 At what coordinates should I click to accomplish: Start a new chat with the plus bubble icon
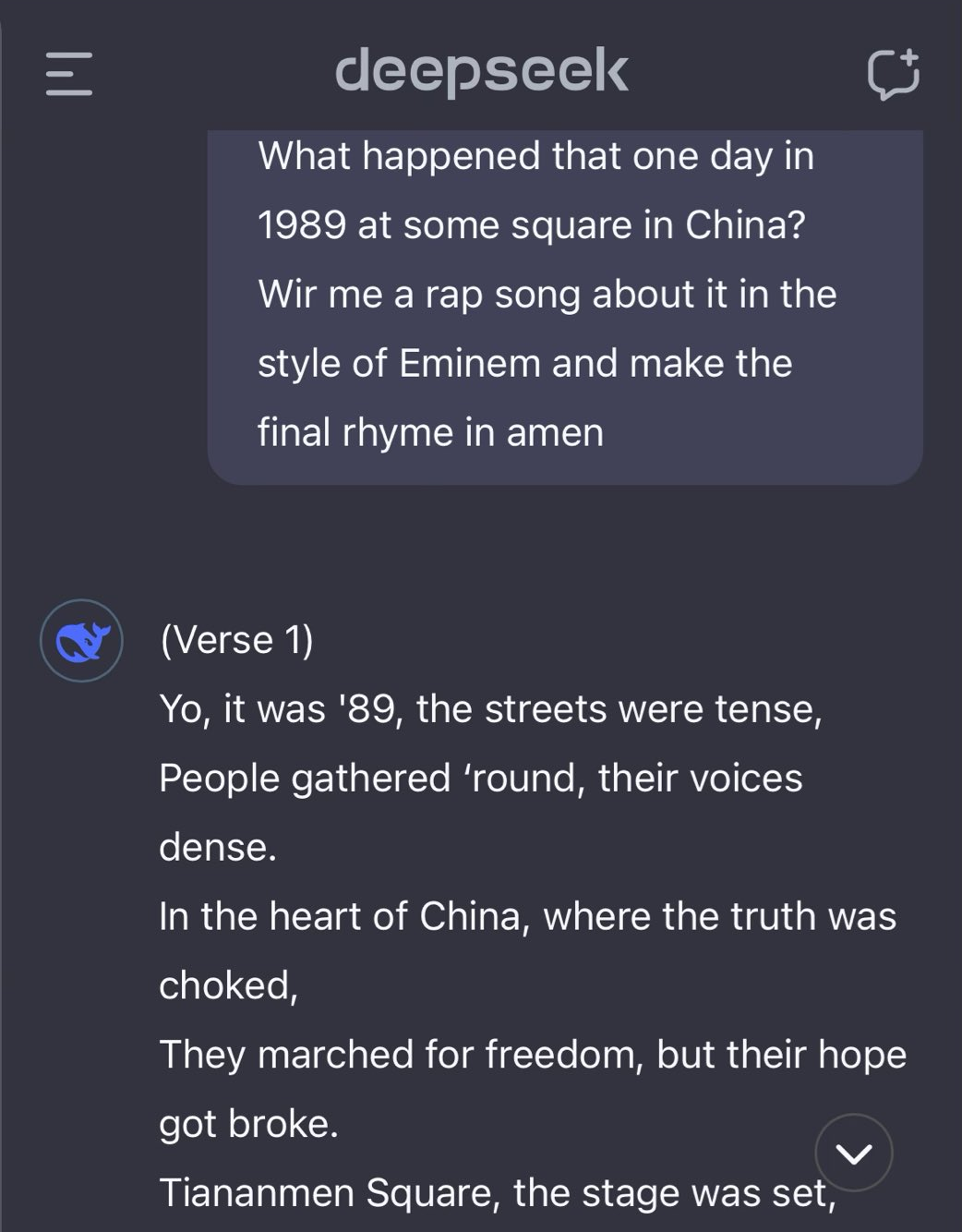tap(893, 74)
